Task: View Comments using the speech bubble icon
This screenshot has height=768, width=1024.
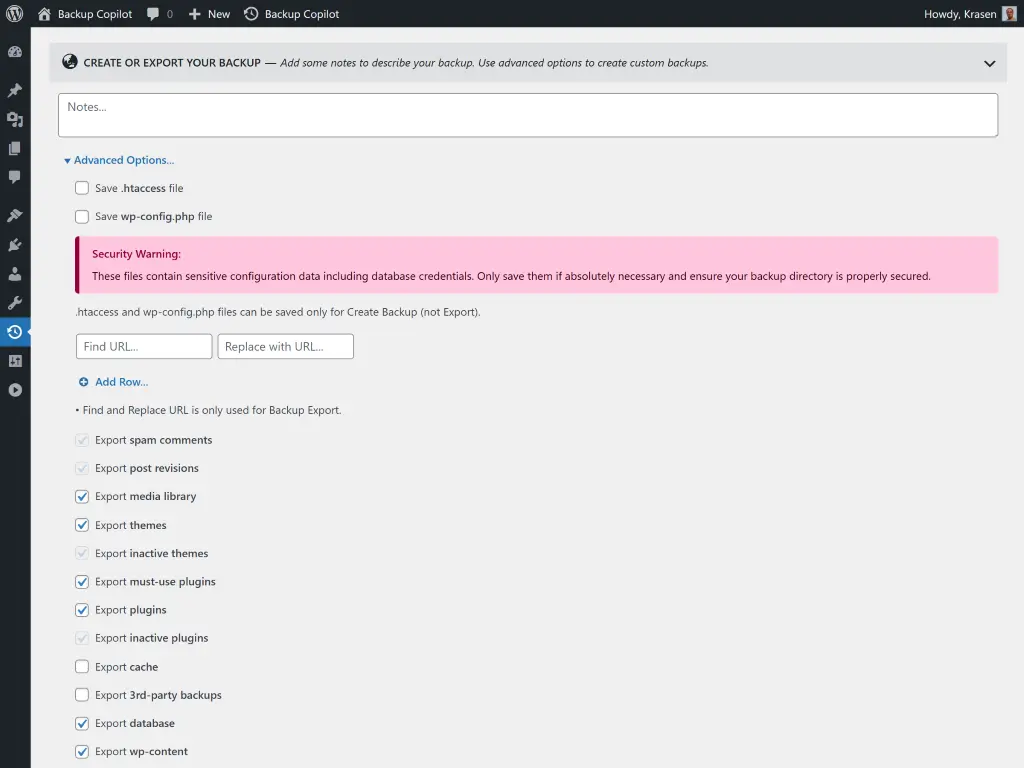Action: point(15,176)
